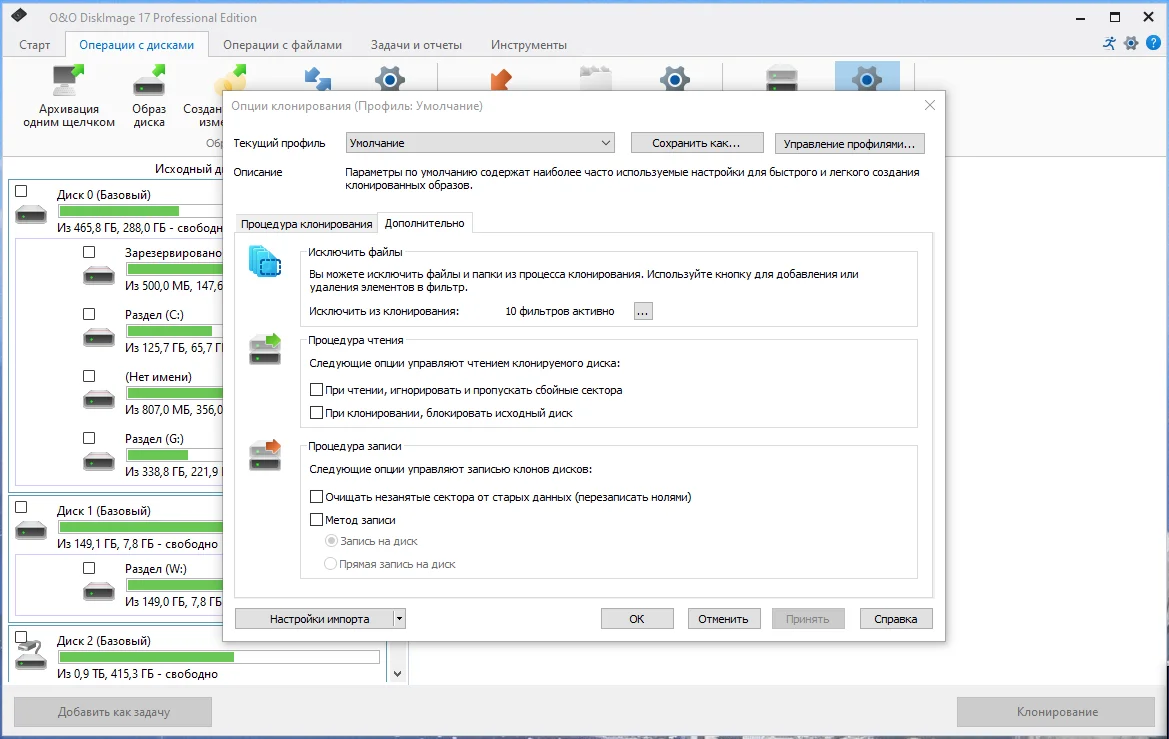Click the Раздел (G:) partition drive icon
The image size is (1169, 739).
(98, 462)
